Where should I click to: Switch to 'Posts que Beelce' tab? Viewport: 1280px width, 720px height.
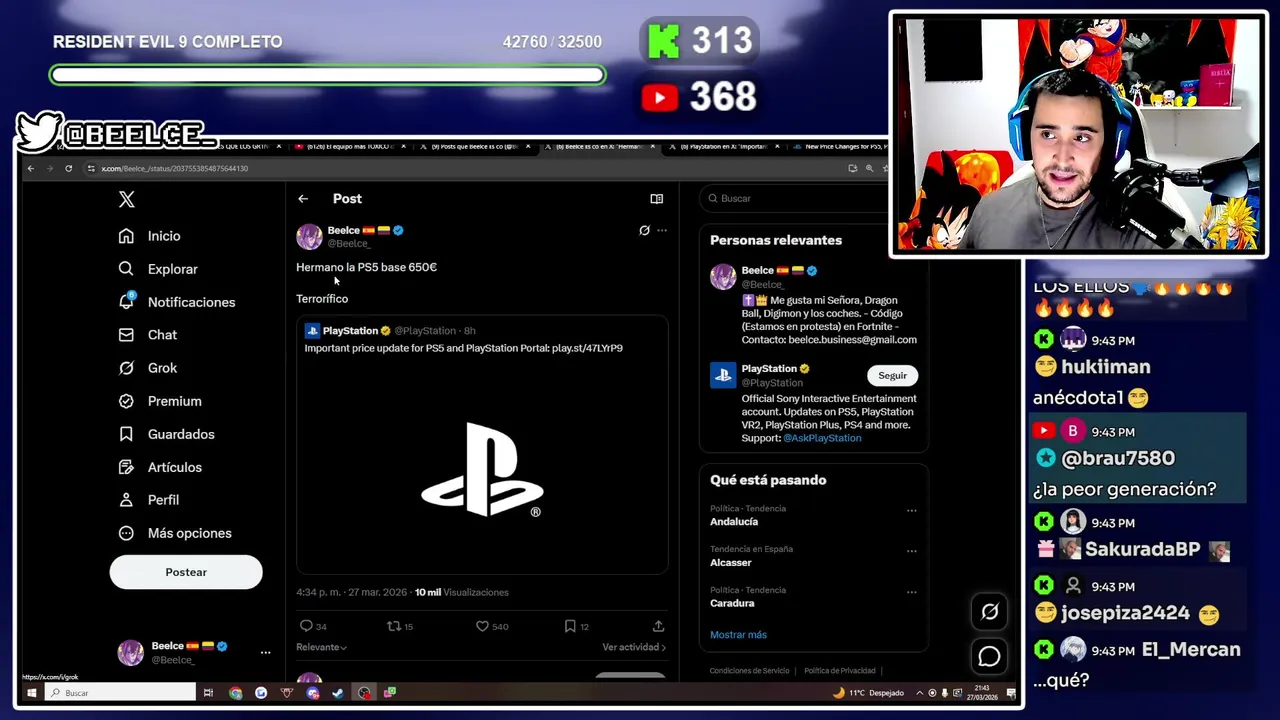point(475,147)
